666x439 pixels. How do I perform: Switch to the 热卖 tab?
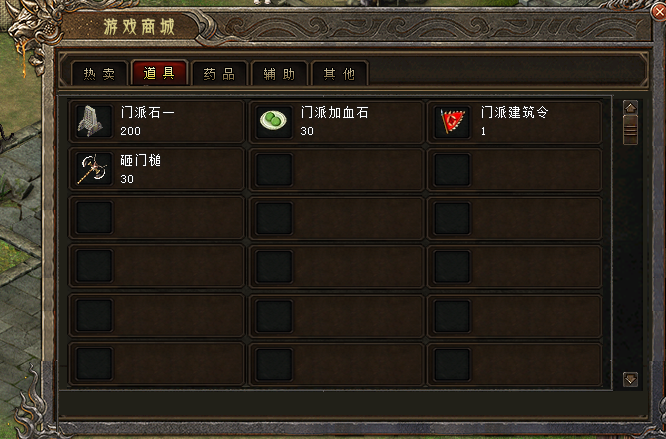pyautogui.click(x=99, y=73)
